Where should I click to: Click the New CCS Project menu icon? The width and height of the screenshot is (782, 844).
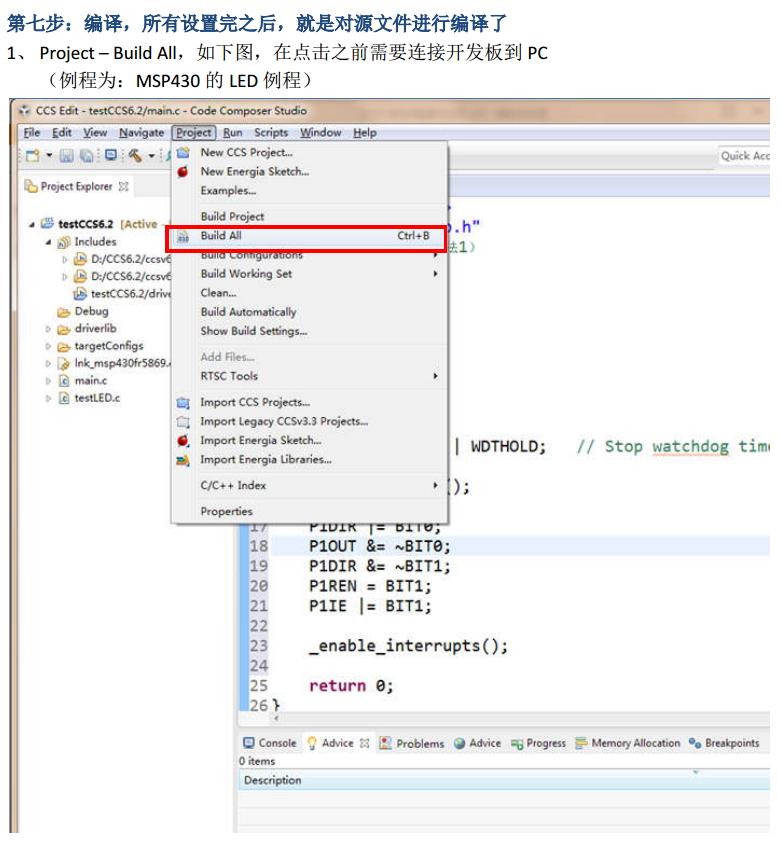pos(183,152)
